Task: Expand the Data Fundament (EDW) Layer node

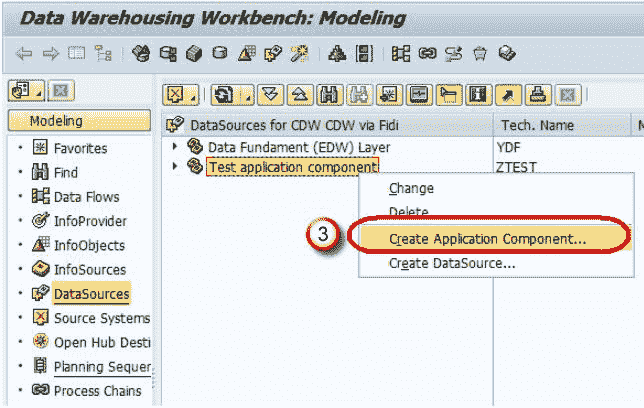Action: tap(175, 146)
